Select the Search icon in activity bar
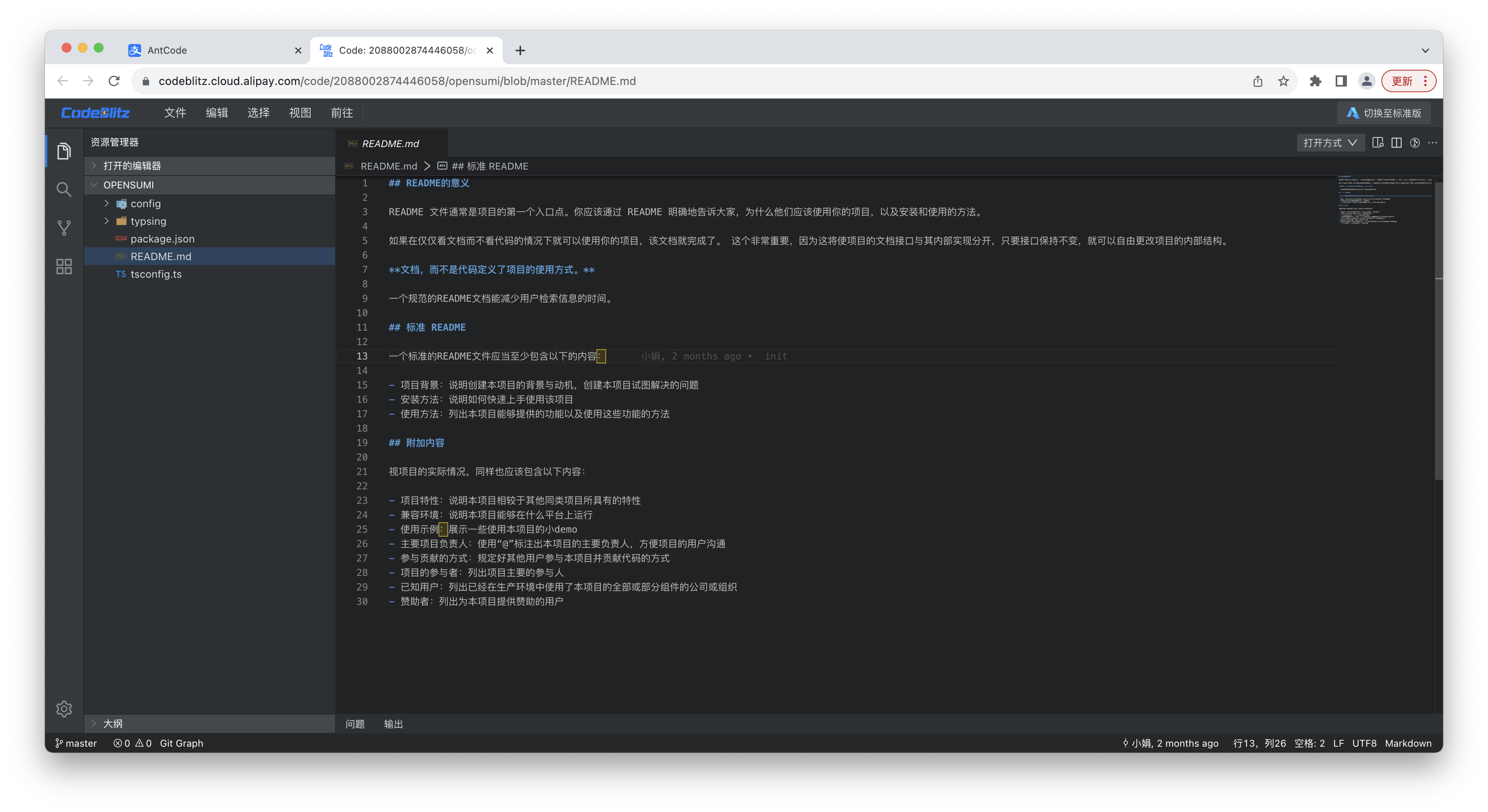 pos(64,190)
